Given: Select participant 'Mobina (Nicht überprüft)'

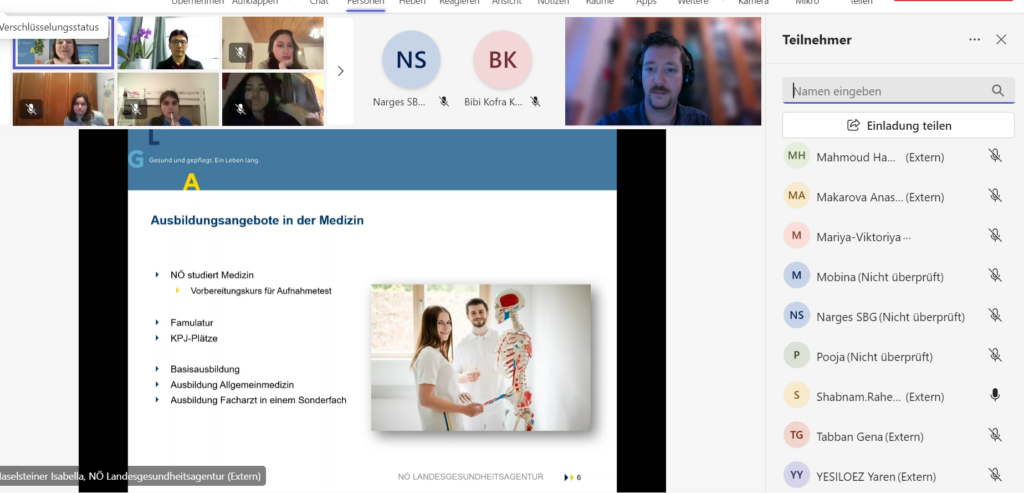Looking at the screenshot, I should [880, 277].
